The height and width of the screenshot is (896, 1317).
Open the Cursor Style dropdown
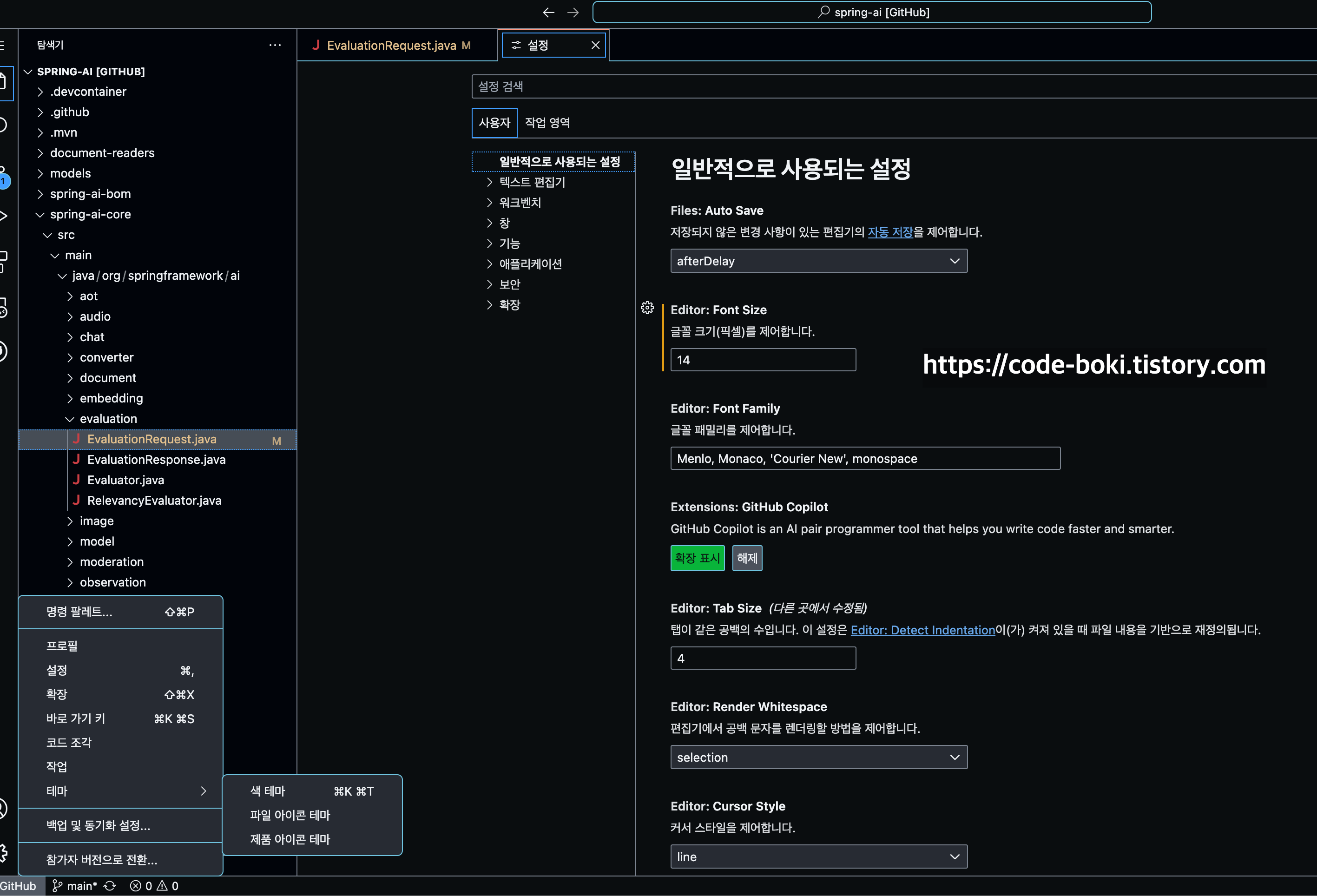coord(818,856)
